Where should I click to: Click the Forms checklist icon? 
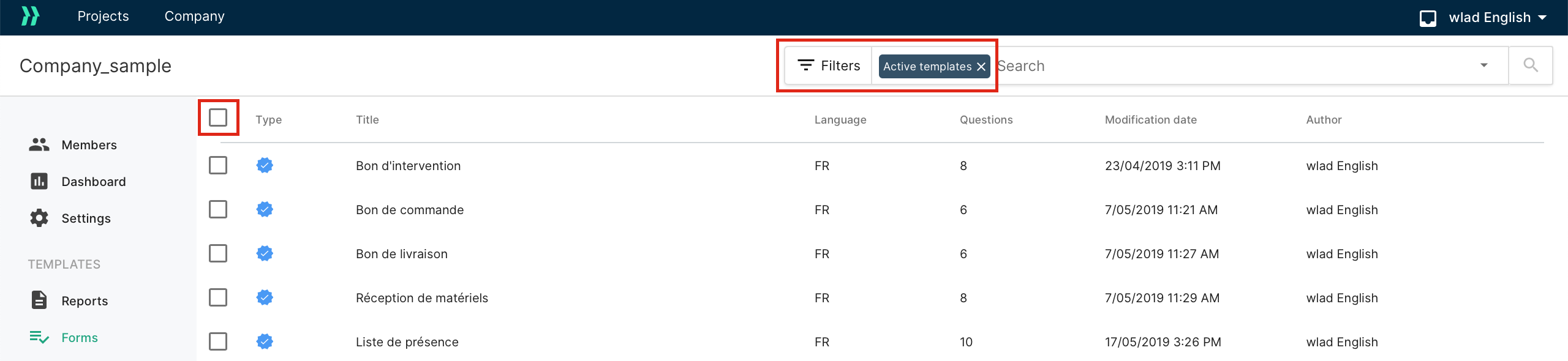[39, 337]
